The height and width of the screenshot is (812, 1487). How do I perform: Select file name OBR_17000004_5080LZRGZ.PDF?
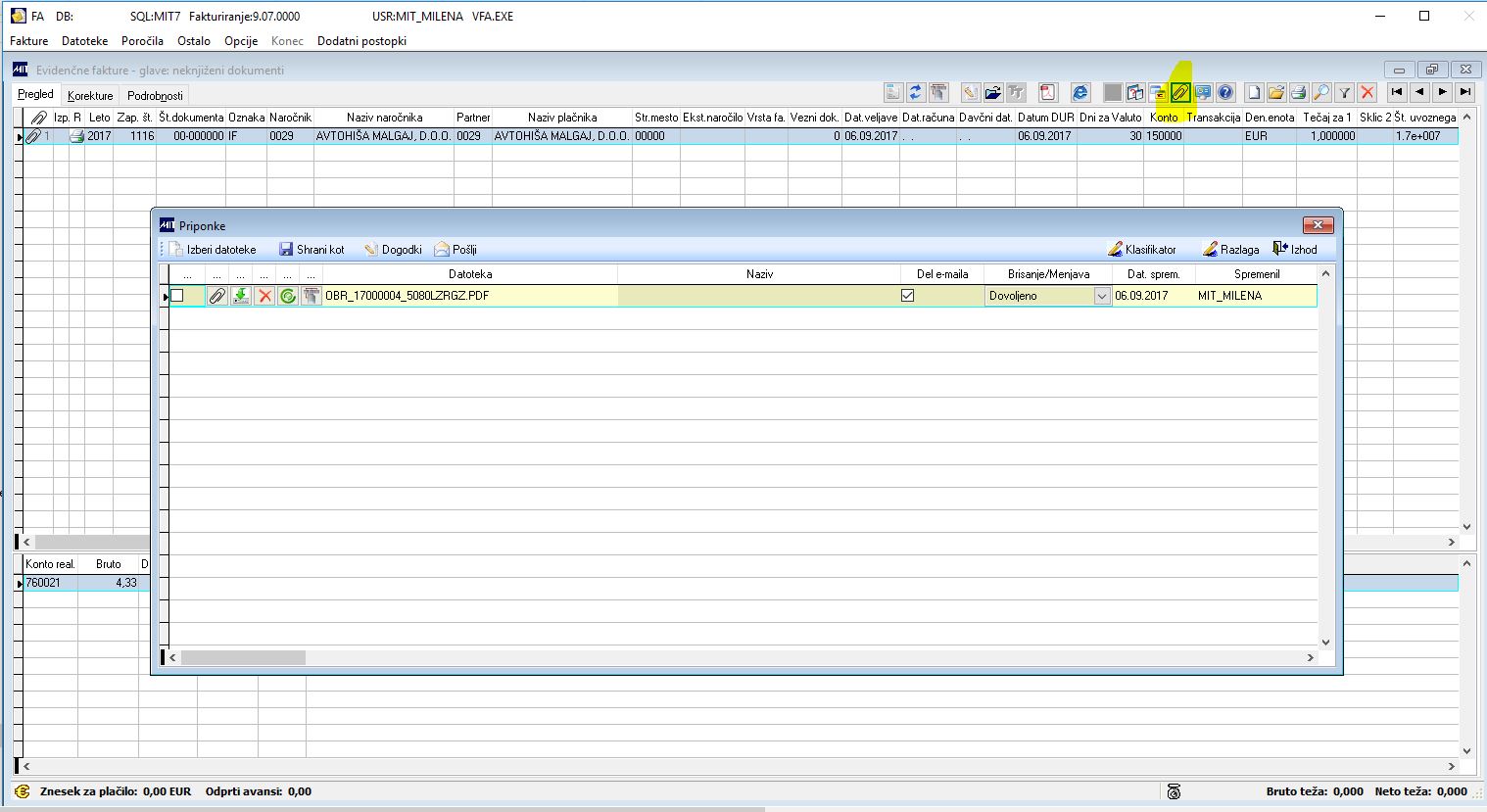click(x=408, y=296)
